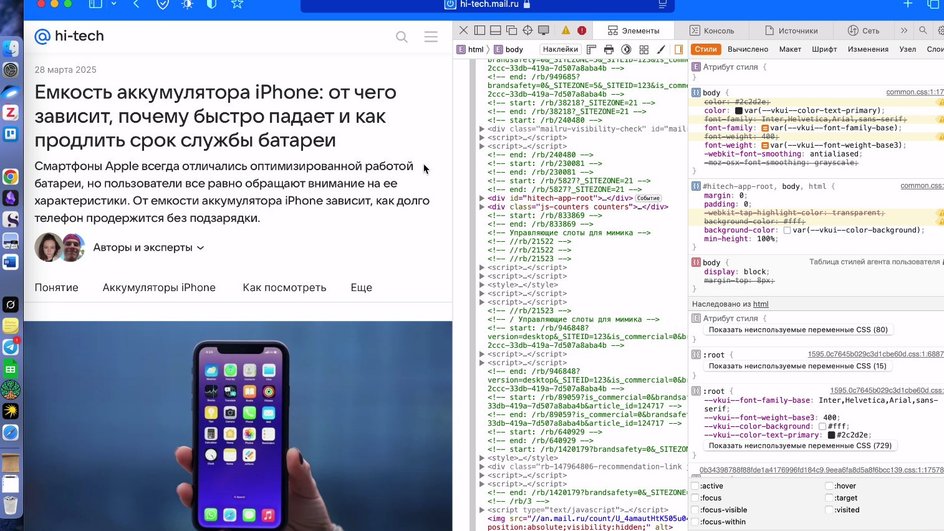Image resolution: width=944 pixels, height=531 pixels.
Task: Close Web Inspector with the X icon
Action: 463,30
